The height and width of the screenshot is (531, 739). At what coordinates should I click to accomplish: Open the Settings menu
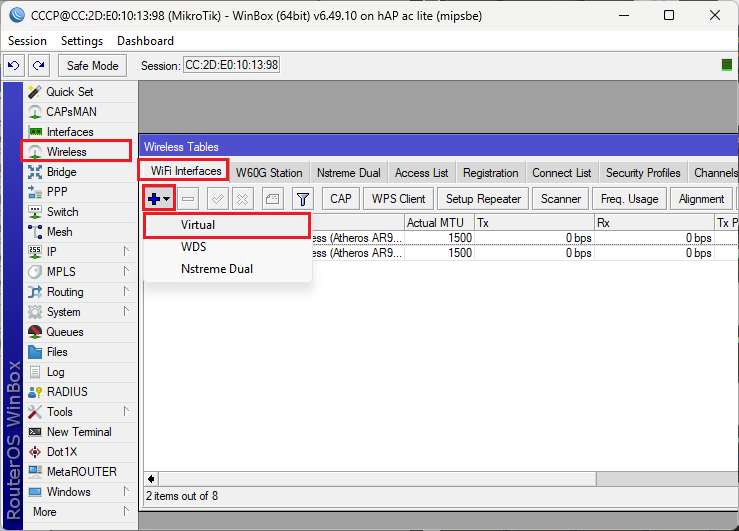(x=82, y=41)
